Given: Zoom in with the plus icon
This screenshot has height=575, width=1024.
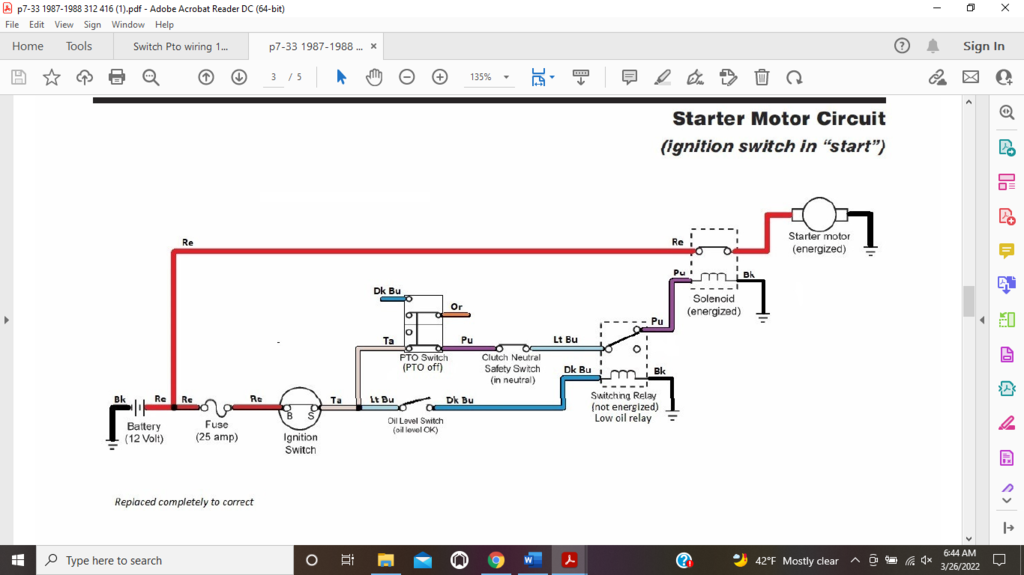Looking at the screenshot, I should pyautogui.click(x=440, y=77).
